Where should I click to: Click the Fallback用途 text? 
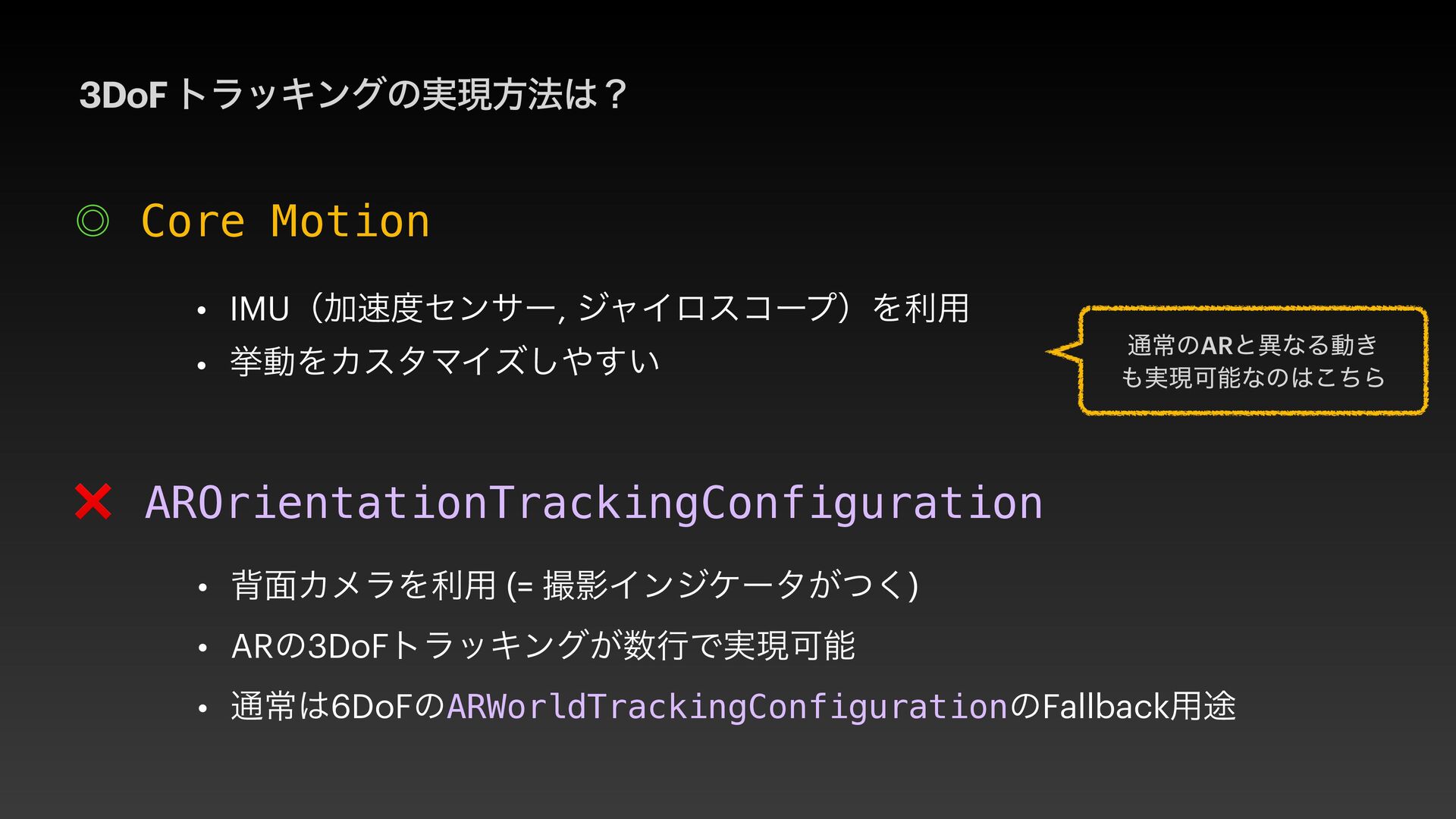(x=1139, y=707)
